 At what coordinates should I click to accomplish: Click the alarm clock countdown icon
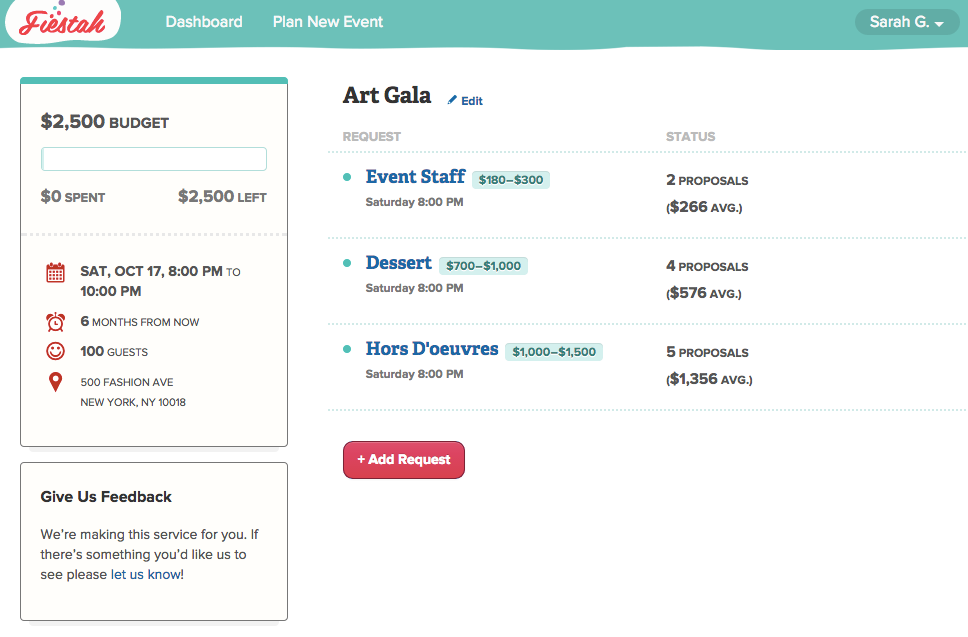[x=56, y=322]
